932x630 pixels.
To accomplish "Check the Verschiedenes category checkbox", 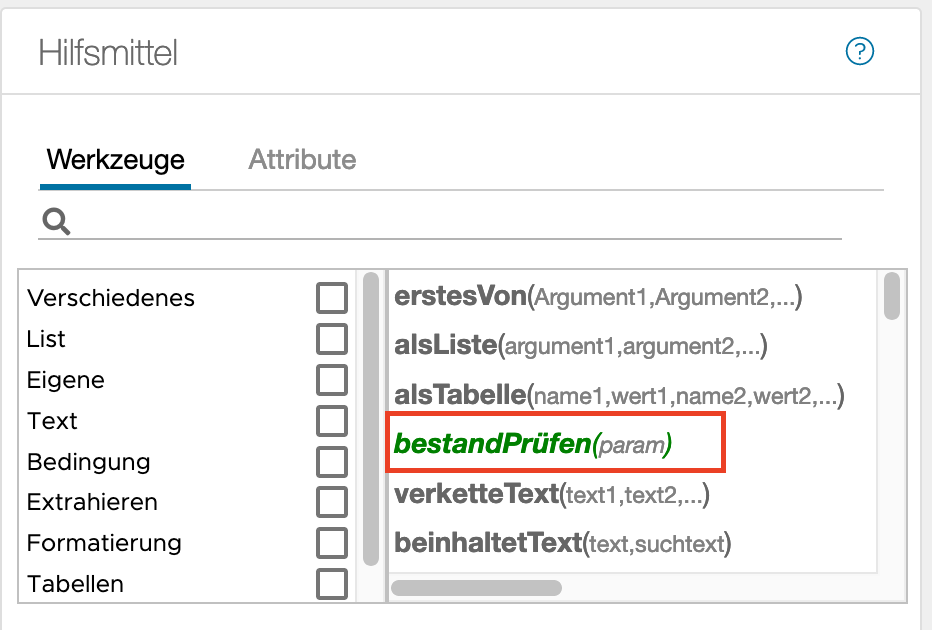I will (332, 298).
